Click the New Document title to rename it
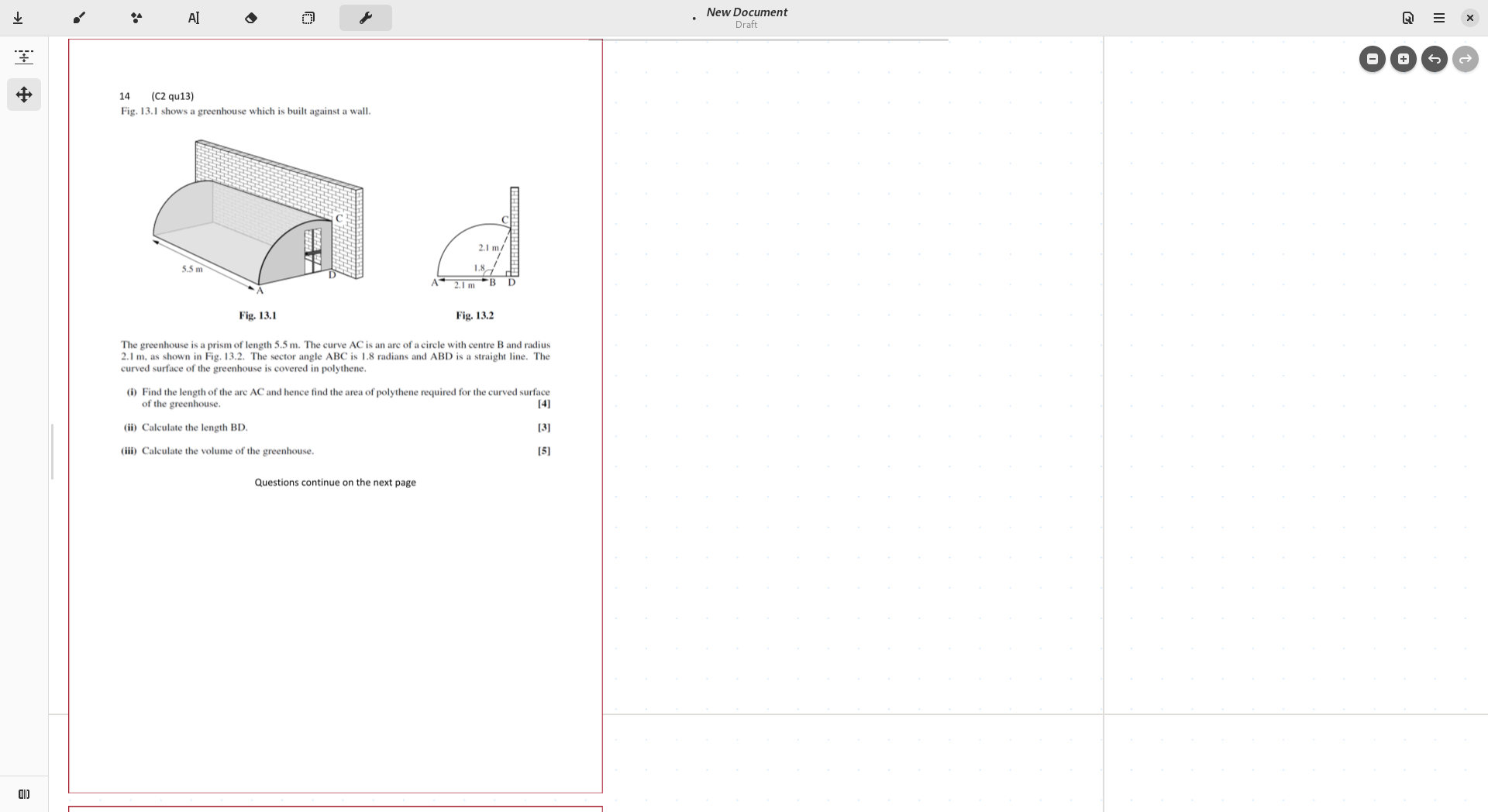 746,12
